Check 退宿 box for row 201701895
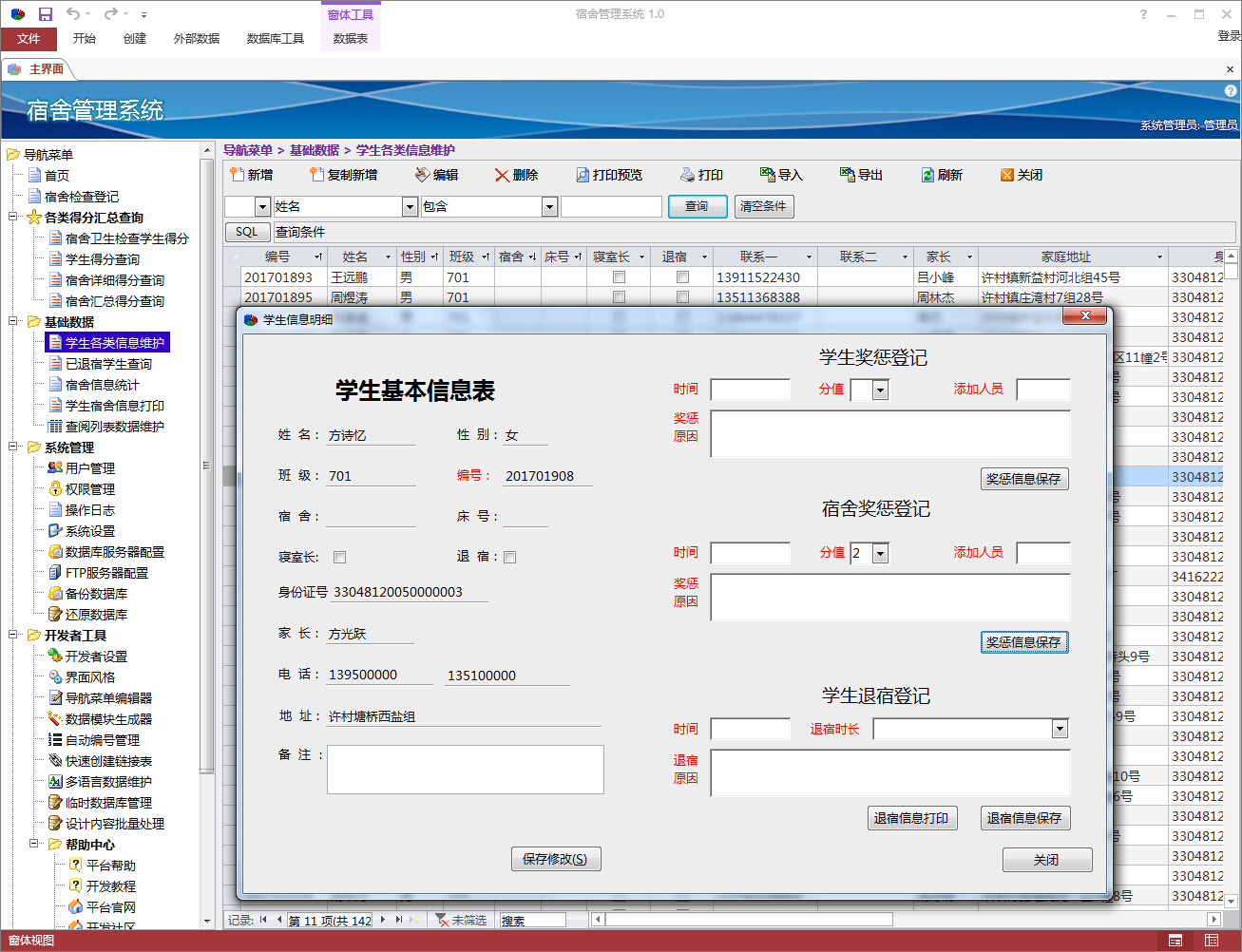The image size is (1242, 952). pos(682,297)
